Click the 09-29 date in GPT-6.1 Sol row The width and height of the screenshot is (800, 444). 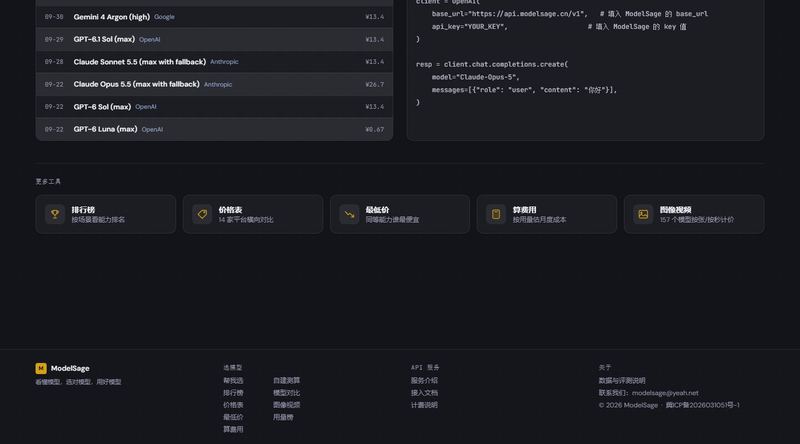tap(54, 39)
